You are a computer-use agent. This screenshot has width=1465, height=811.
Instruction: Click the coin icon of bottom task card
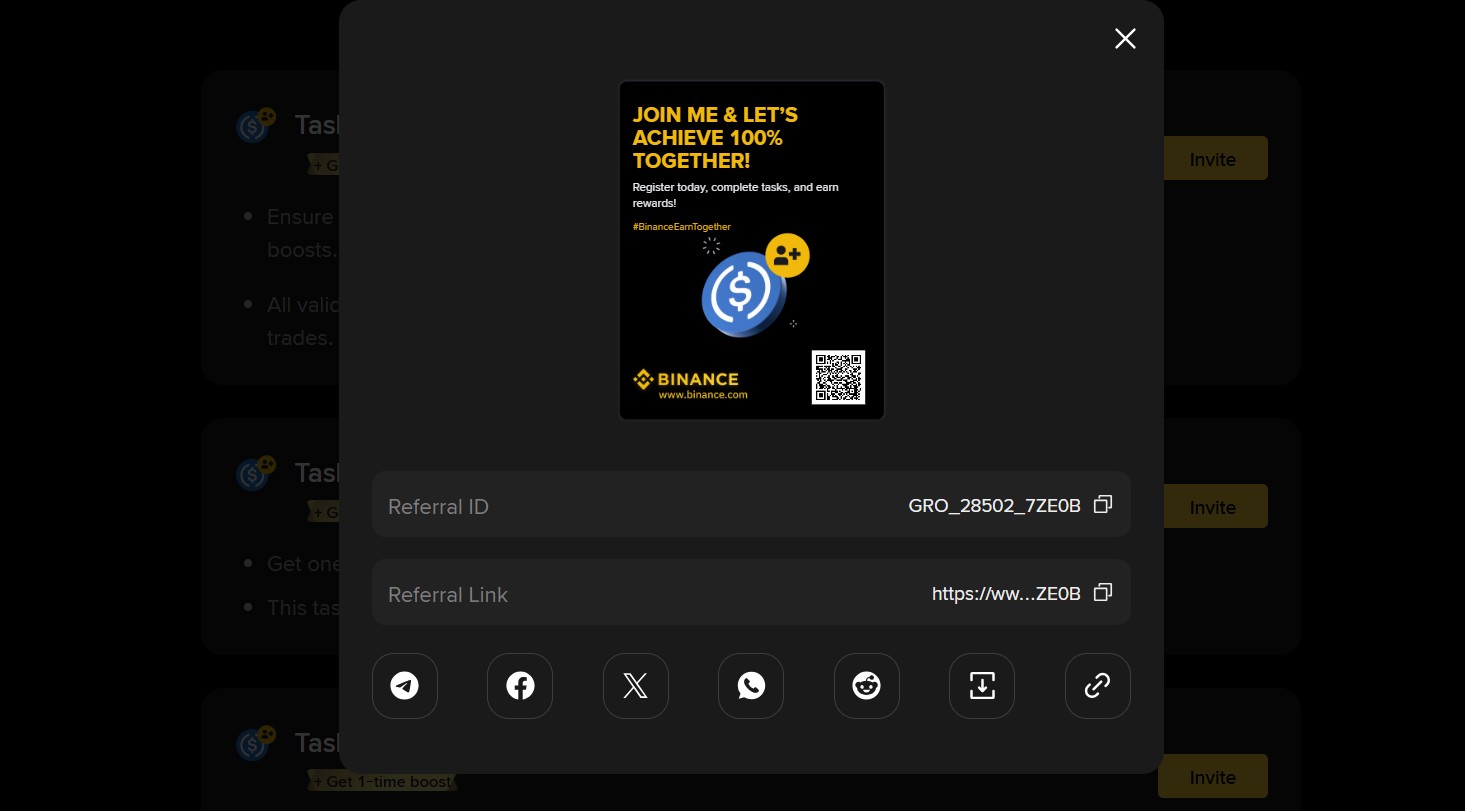click(x=255, y=743)
